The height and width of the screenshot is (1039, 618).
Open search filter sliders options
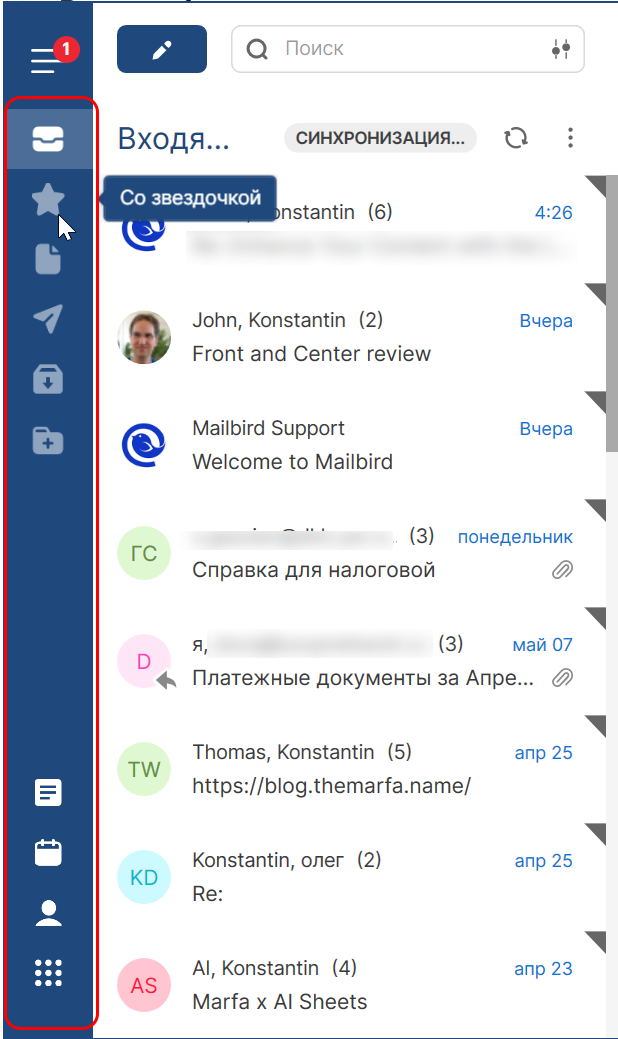[x=561, y=49]
